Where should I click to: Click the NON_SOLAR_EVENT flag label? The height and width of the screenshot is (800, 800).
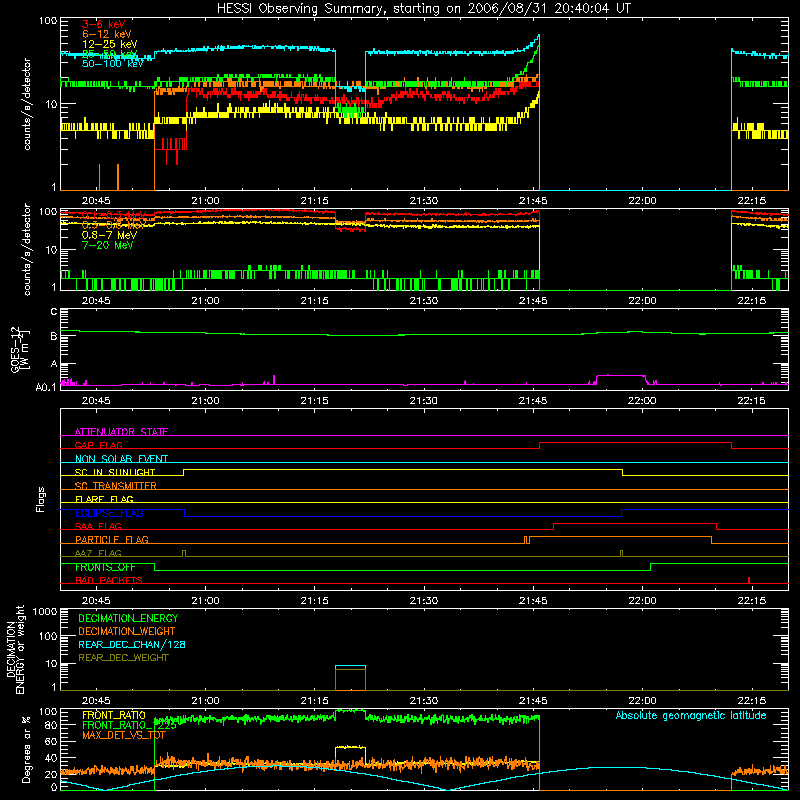coord(121,459)
